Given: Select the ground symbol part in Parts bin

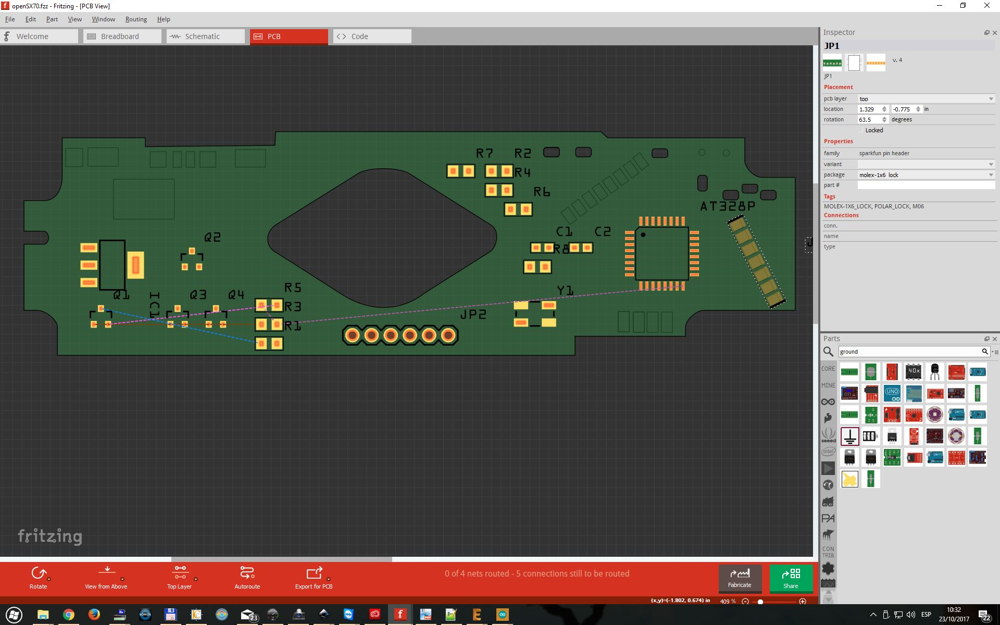Looking at the screenshot, I should pos(849,436).
